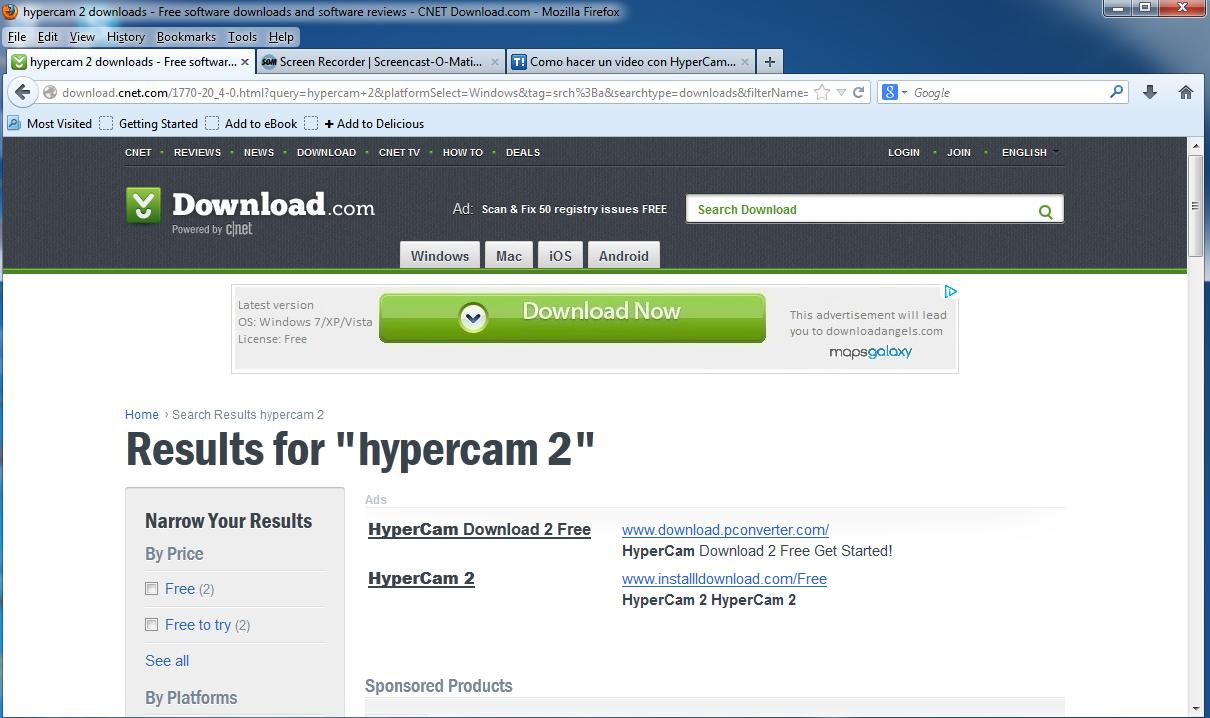Open the Bookmarks menu
The width and height of the screenshot is (1210, 718).
click(186, 36)
